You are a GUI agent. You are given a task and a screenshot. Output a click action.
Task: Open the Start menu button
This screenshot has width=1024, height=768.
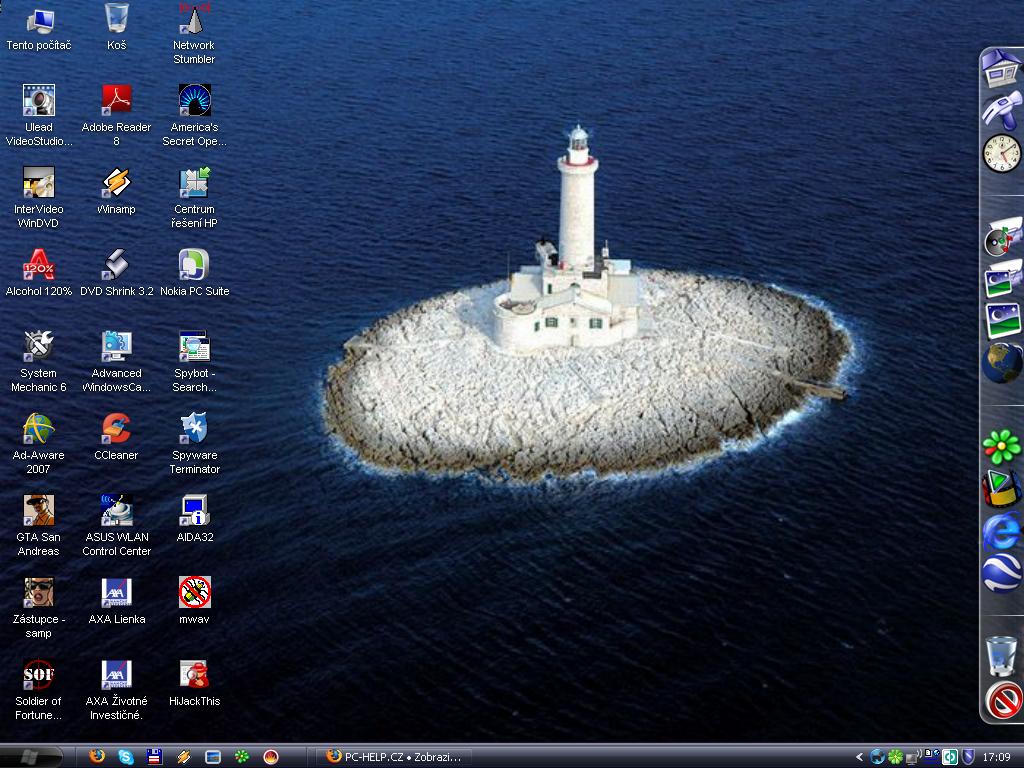[x=30, y=757]
